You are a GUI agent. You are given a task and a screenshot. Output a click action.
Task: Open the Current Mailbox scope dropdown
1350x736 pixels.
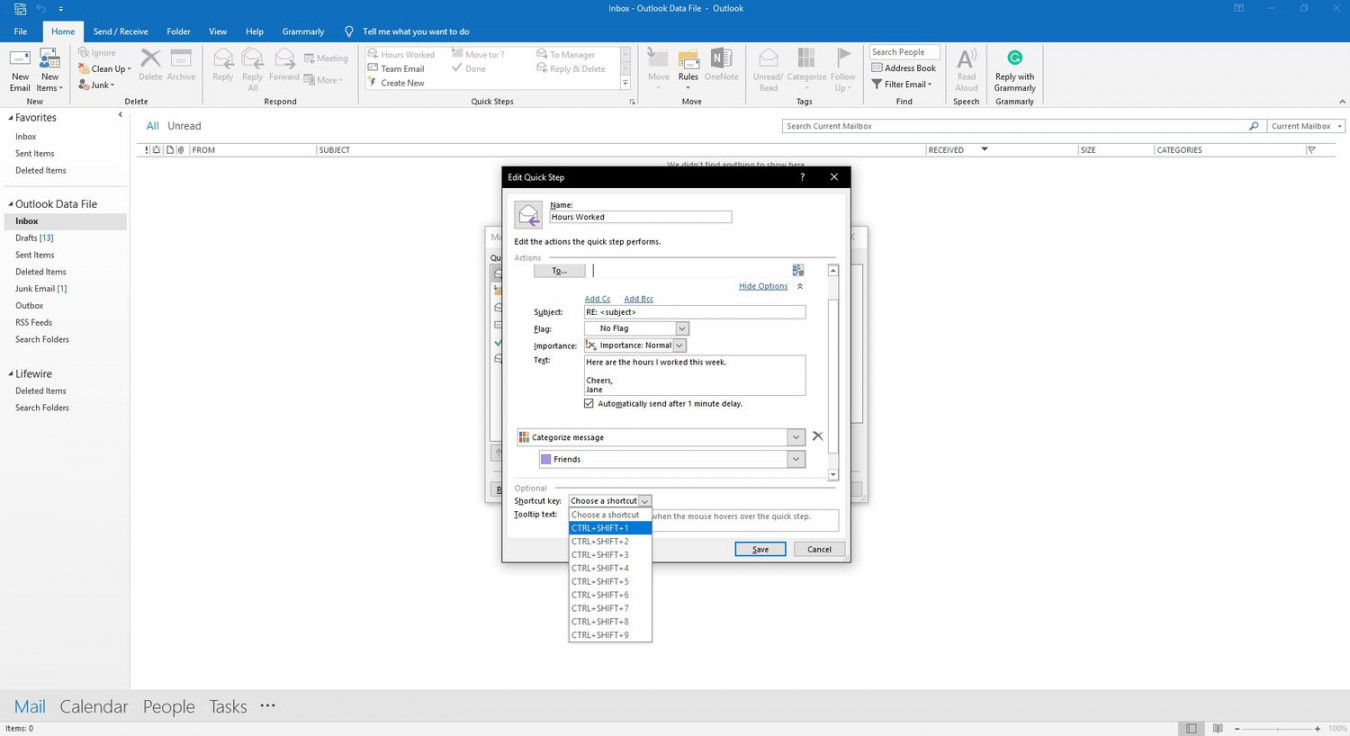[1306, 126]
